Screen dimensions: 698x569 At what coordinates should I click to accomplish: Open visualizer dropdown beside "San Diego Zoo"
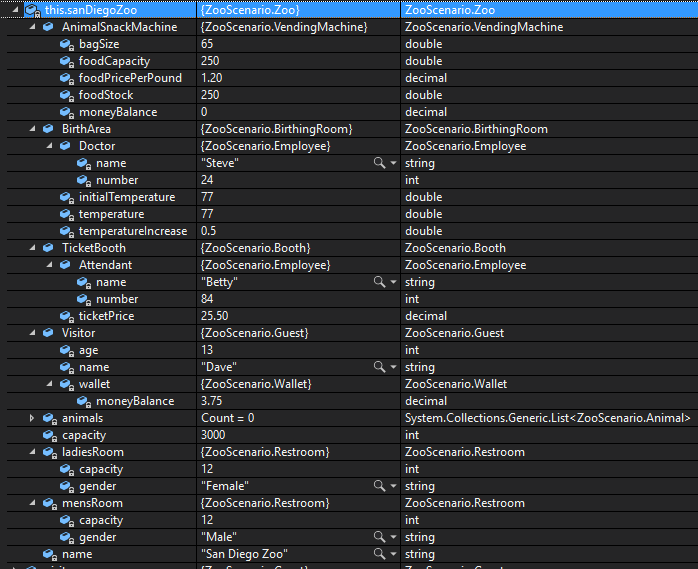click(394, 554)
